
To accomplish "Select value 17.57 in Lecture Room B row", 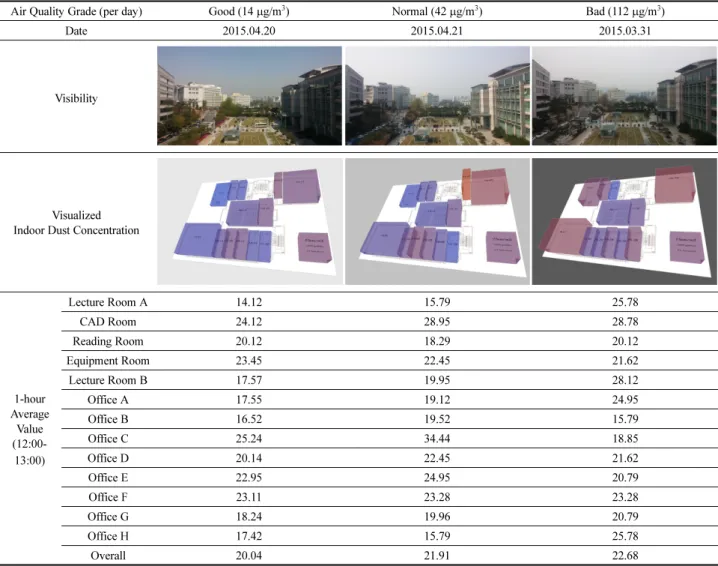I will coord(249,380).
